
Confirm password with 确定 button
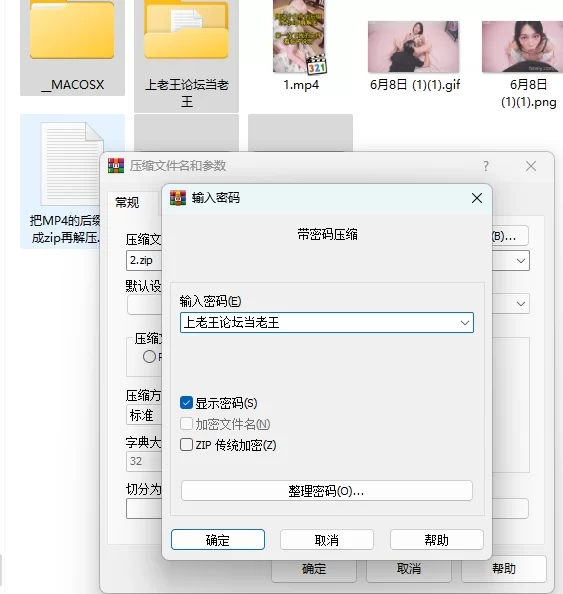point(217,539)
